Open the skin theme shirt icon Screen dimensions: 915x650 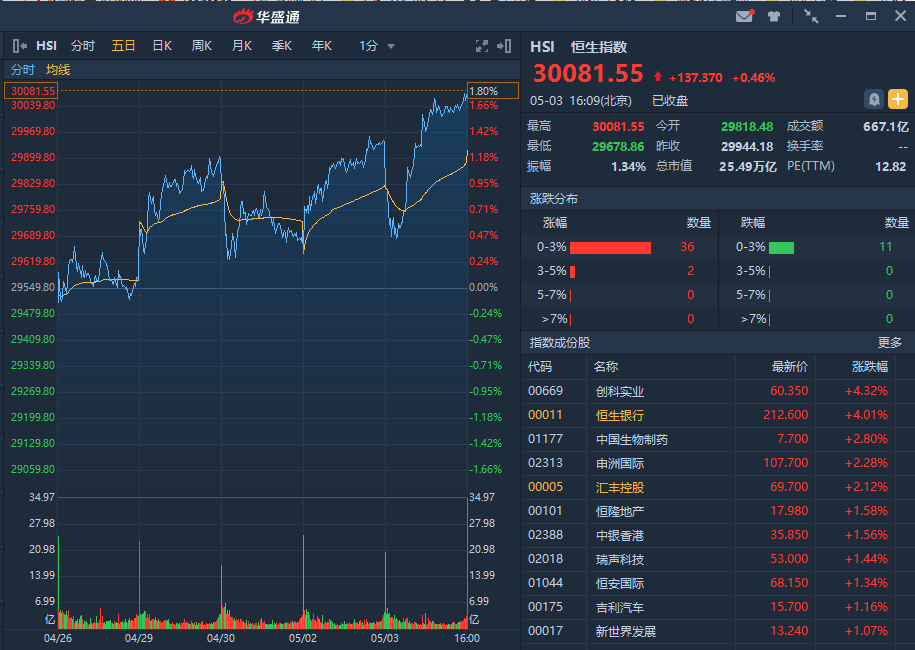774,16
